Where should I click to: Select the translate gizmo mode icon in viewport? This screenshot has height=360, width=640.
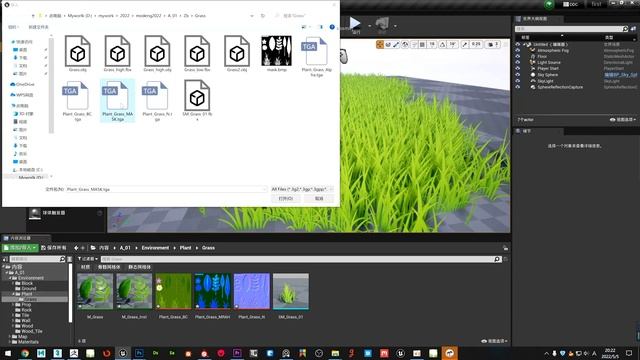380,44
